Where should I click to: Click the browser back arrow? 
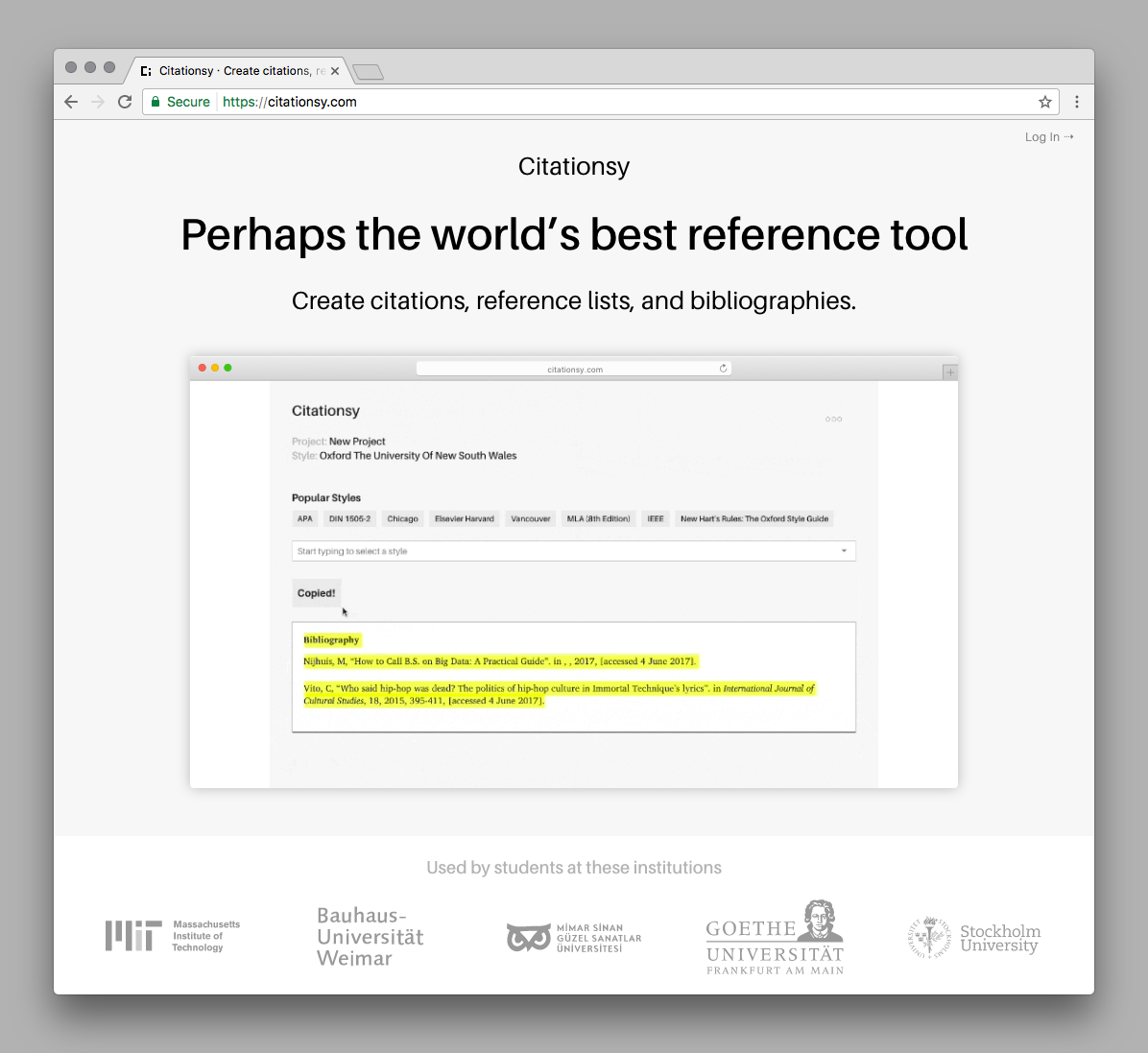click(x=71, y=101)
